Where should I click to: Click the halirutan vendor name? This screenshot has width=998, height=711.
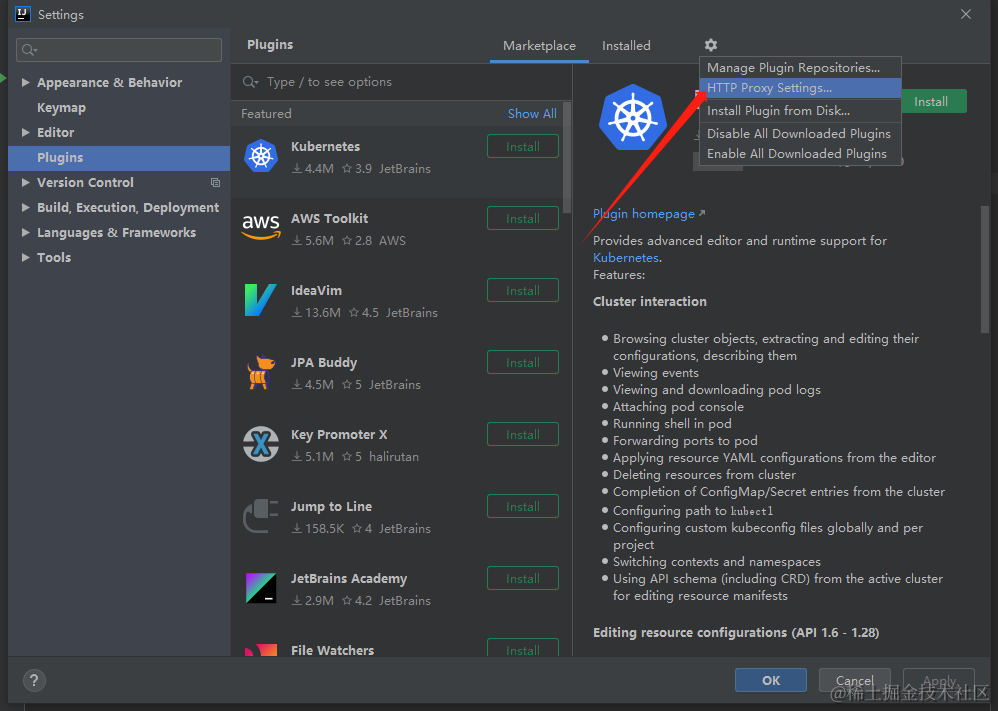pos(394,456)
